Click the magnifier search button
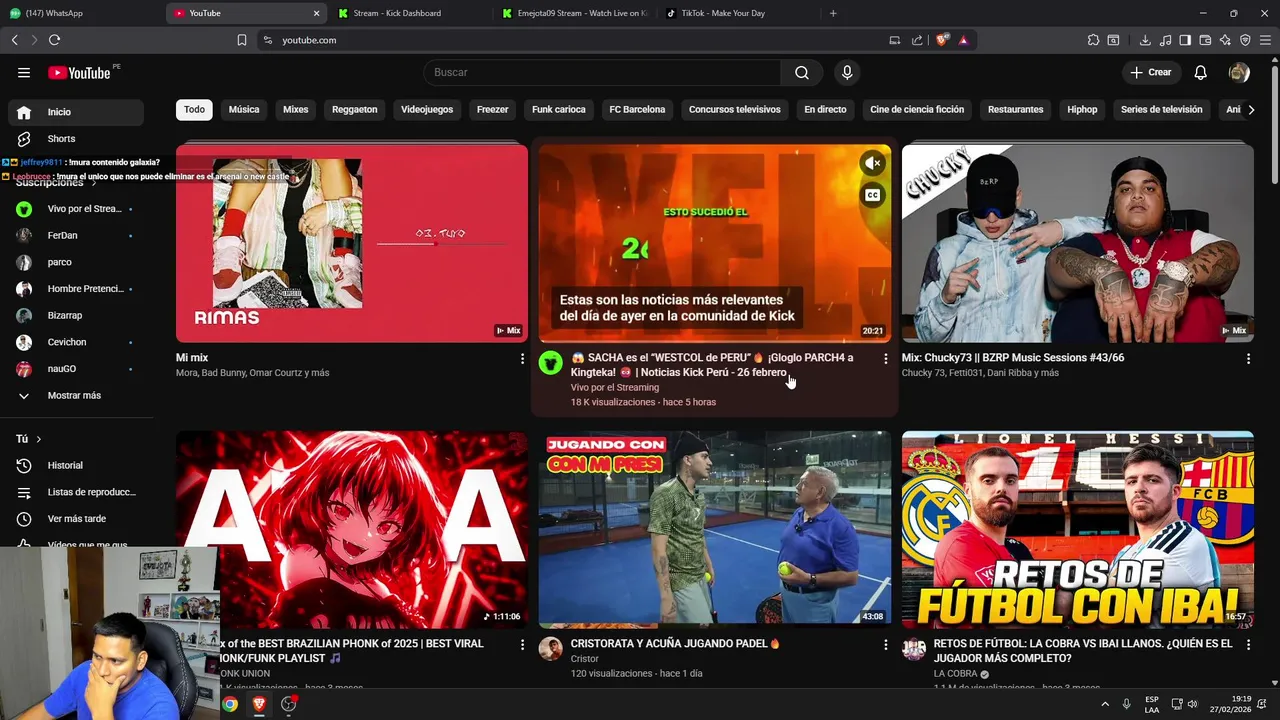The width and height of the screenshot is (1280, 720). point(802,72)
